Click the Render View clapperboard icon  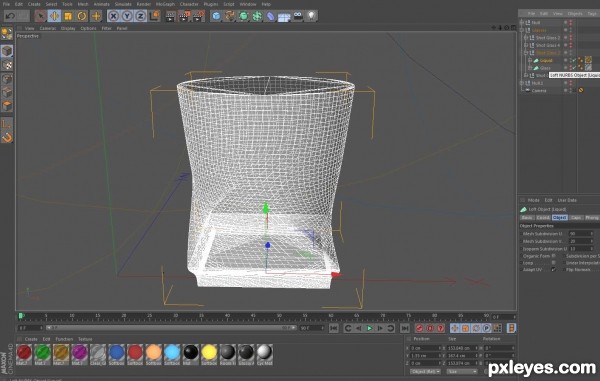[171, 16]
